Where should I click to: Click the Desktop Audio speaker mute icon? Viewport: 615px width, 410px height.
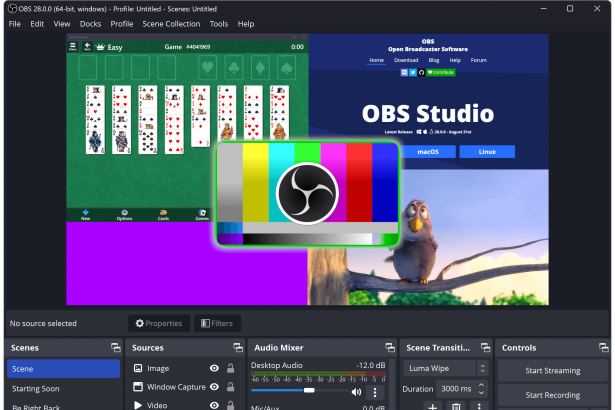(356, 392)
